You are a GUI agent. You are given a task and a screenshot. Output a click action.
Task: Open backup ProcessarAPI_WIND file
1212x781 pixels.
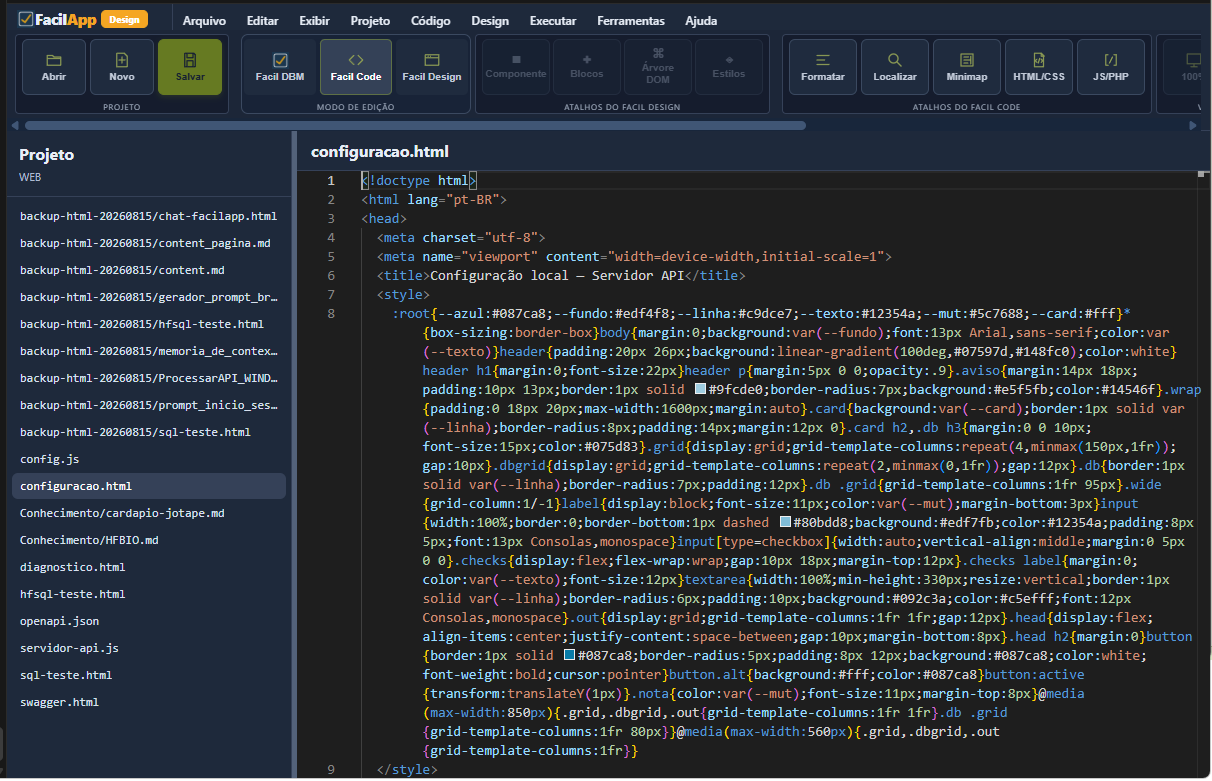[149, 378]
